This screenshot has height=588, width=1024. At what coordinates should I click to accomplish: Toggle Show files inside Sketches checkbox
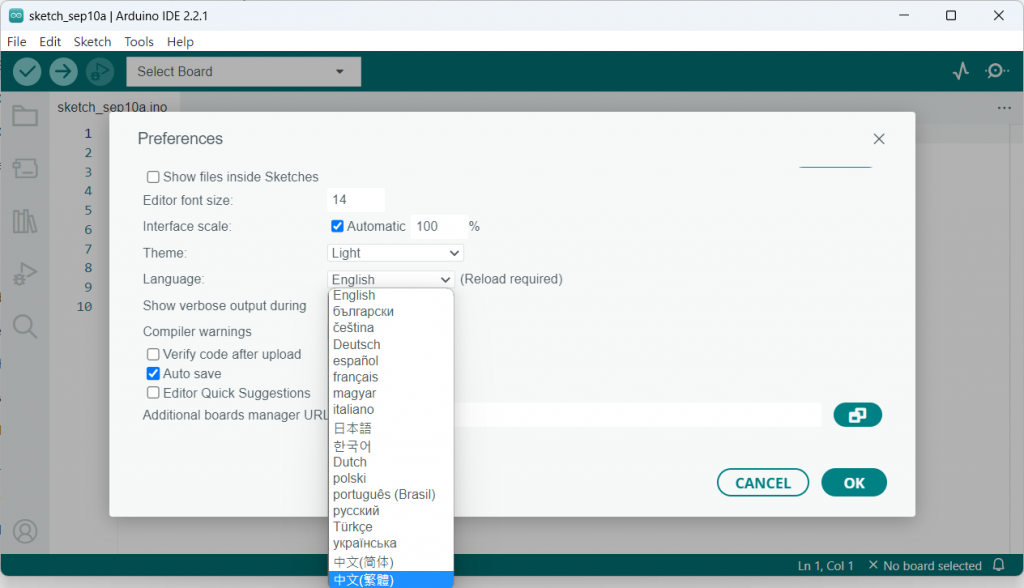[153, 177]
